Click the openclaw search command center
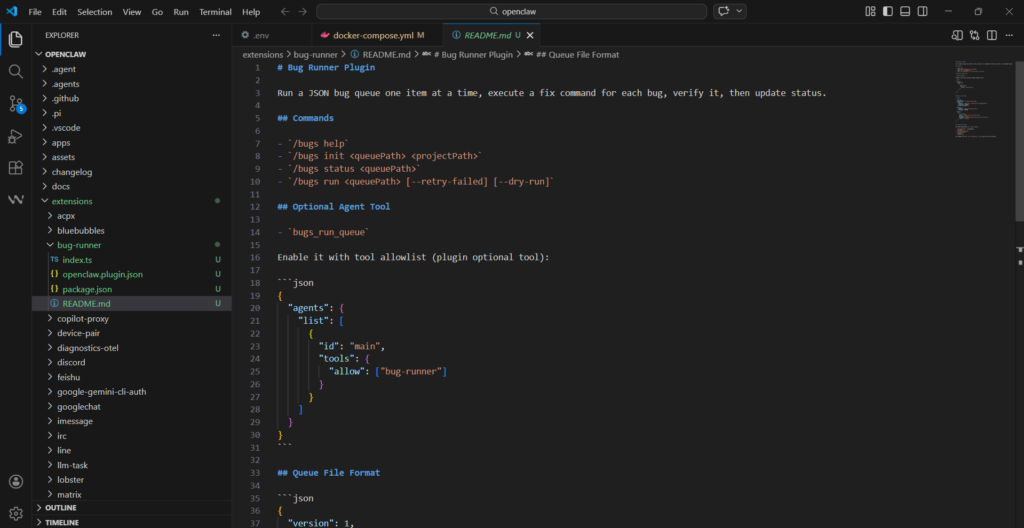The height and width of the screenshot is (528, 1024). [511, 11]
